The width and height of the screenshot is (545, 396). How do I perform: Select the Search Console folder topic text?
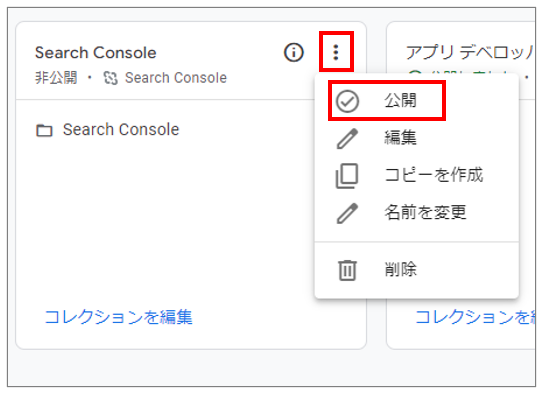click(x=121, y=130)
